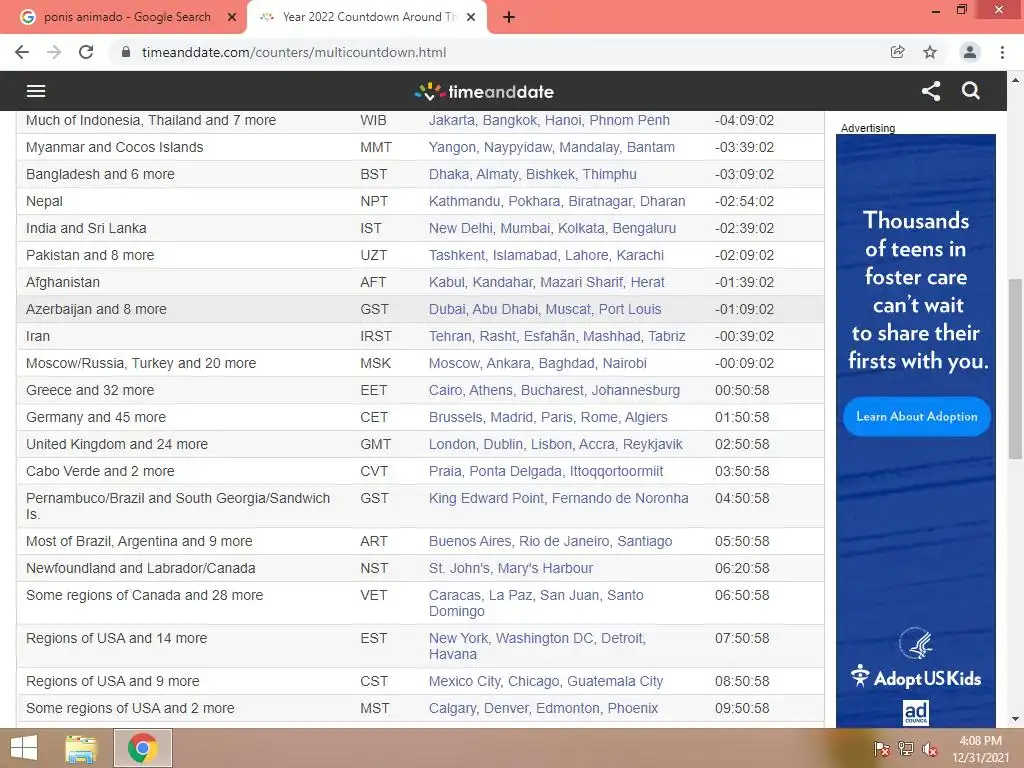This screenshot has height=768, width=1024.
Task: Open the Dubai, Abu Dhabi, Muscat, Port Louis link
Action: tap(545, 310)
